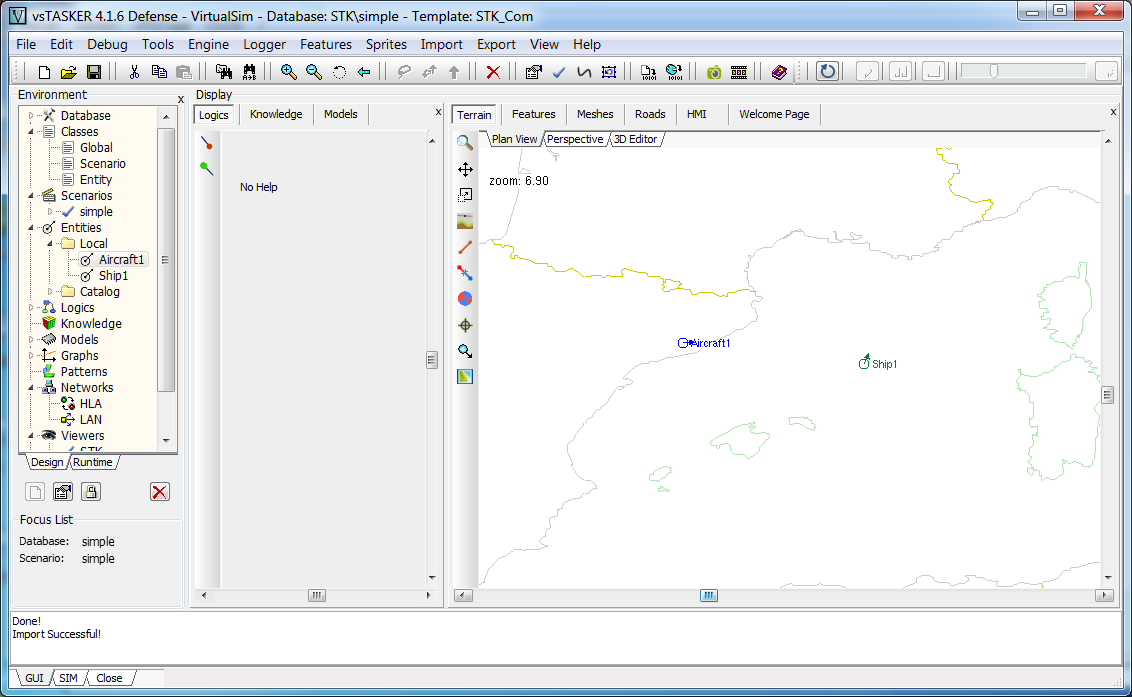This screenshot has height=697, width=1132.
Task: Click the red X delete icon in toolbar
Action: [493, 72]
